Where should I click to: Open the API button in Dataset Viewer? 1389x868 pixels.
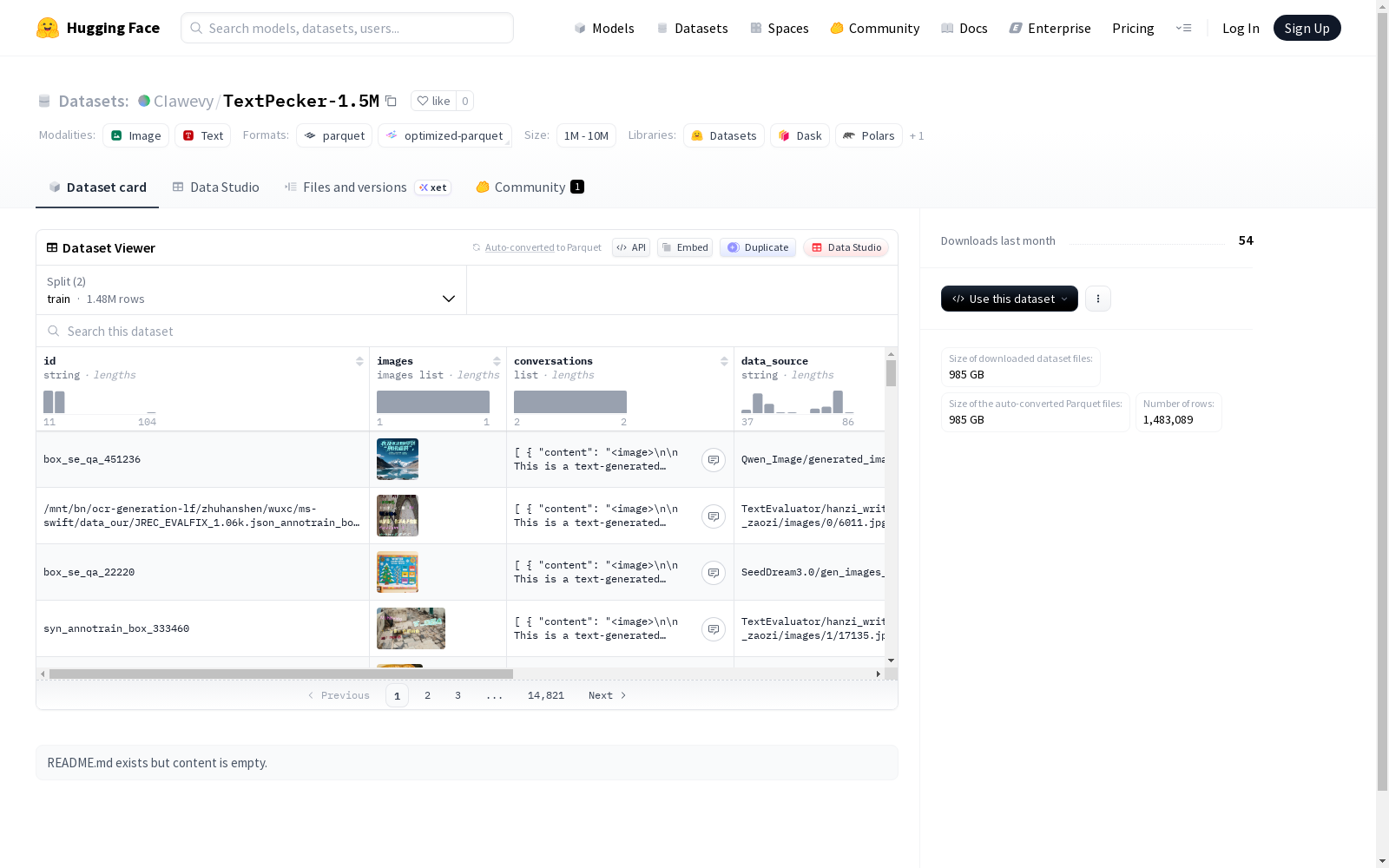coord(631,247)
